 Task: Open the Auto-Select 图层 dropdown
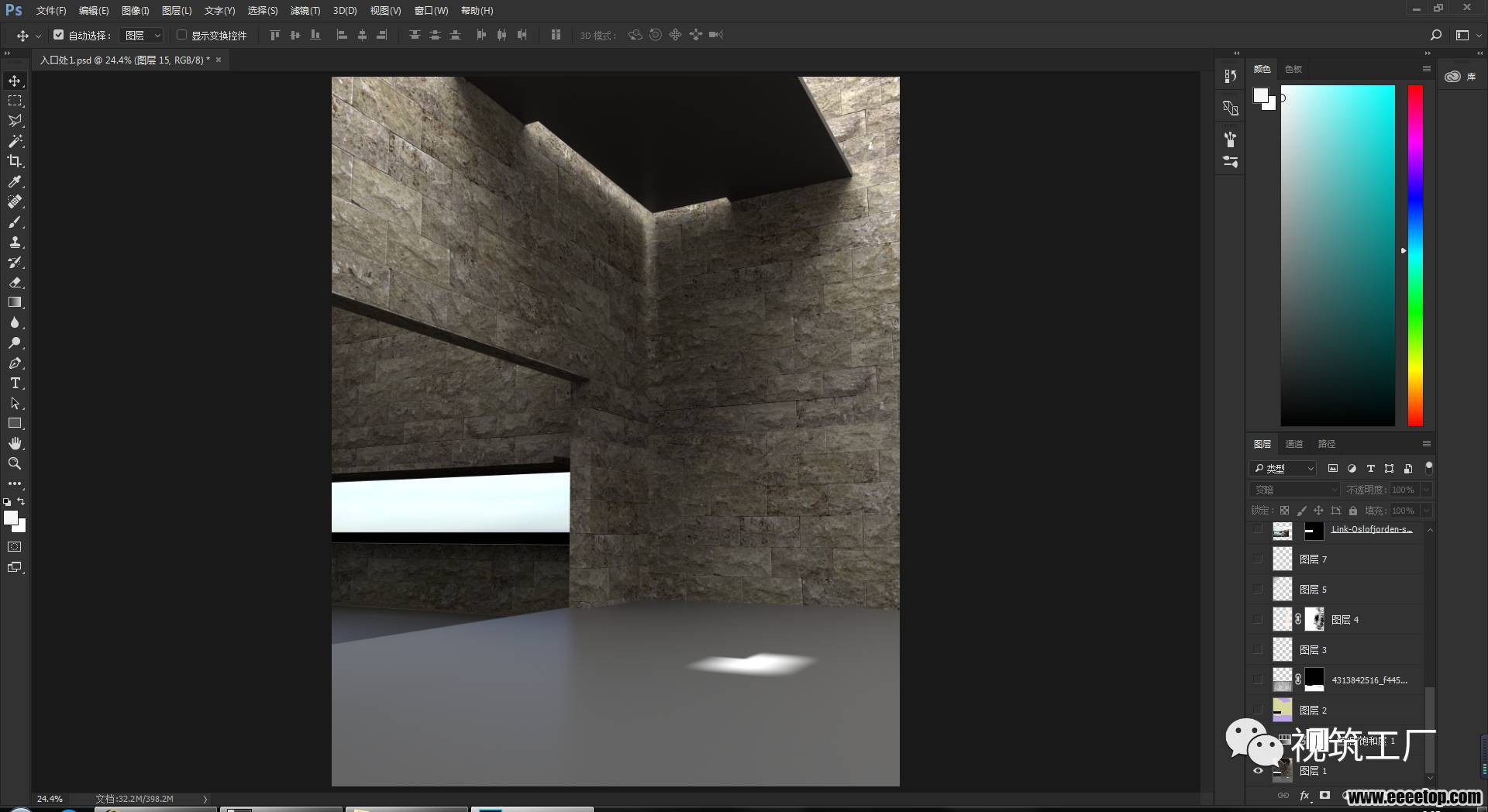click(142, 35)
